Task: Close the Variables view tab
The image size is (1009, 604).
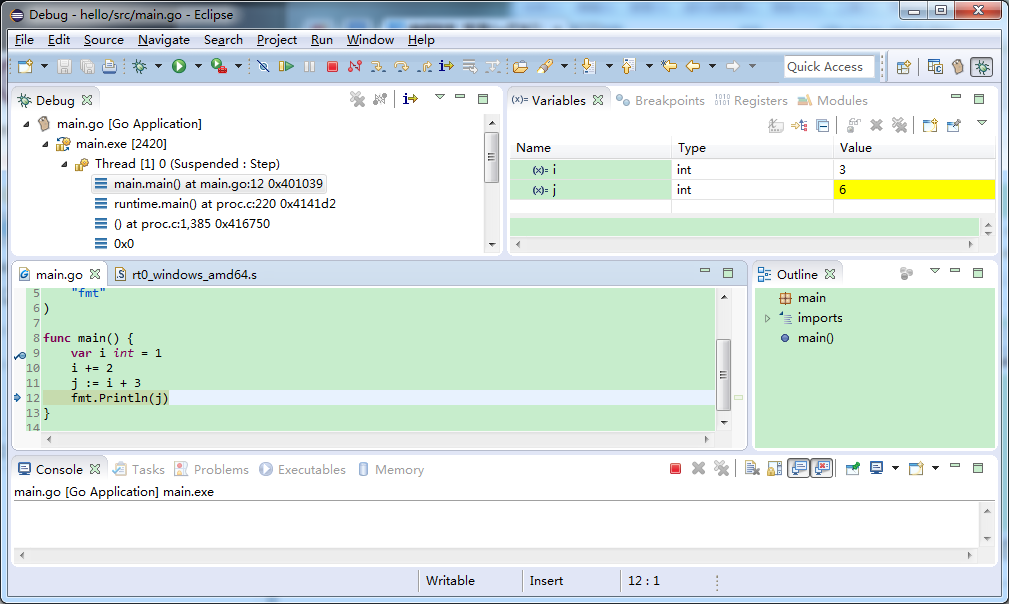Action: (598, 100)
